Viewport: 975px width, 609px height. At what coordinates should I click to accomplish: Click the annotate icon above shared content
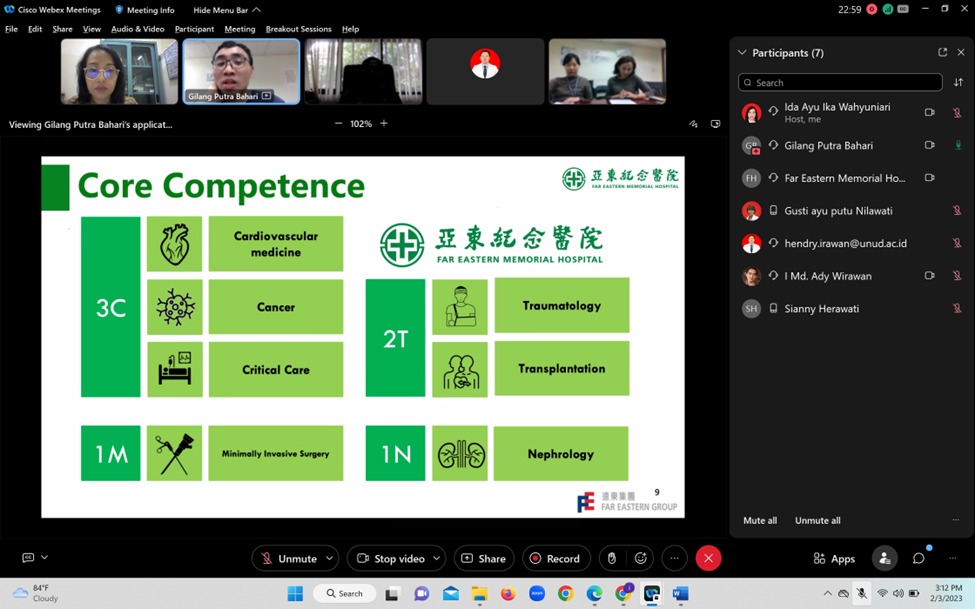(693, 124)
